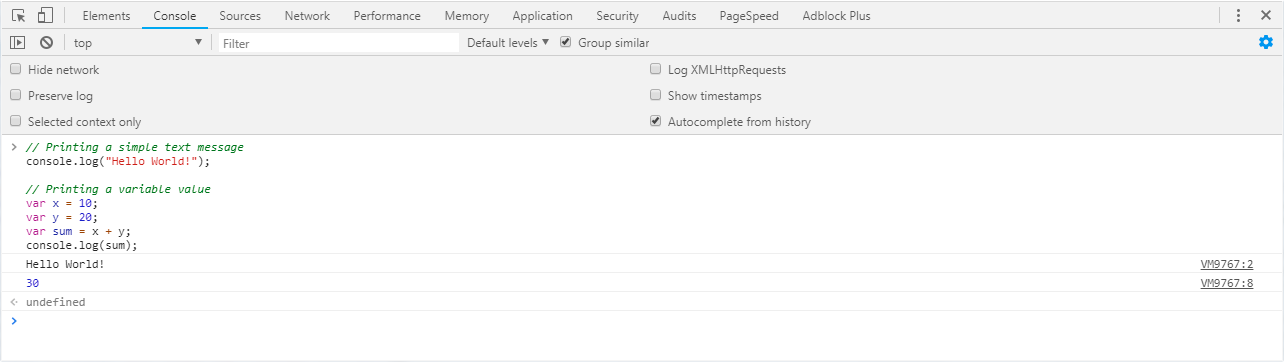1284x362 pixels.
Task: Uncheck the Group similar checkbox
Action: point(566,42)
